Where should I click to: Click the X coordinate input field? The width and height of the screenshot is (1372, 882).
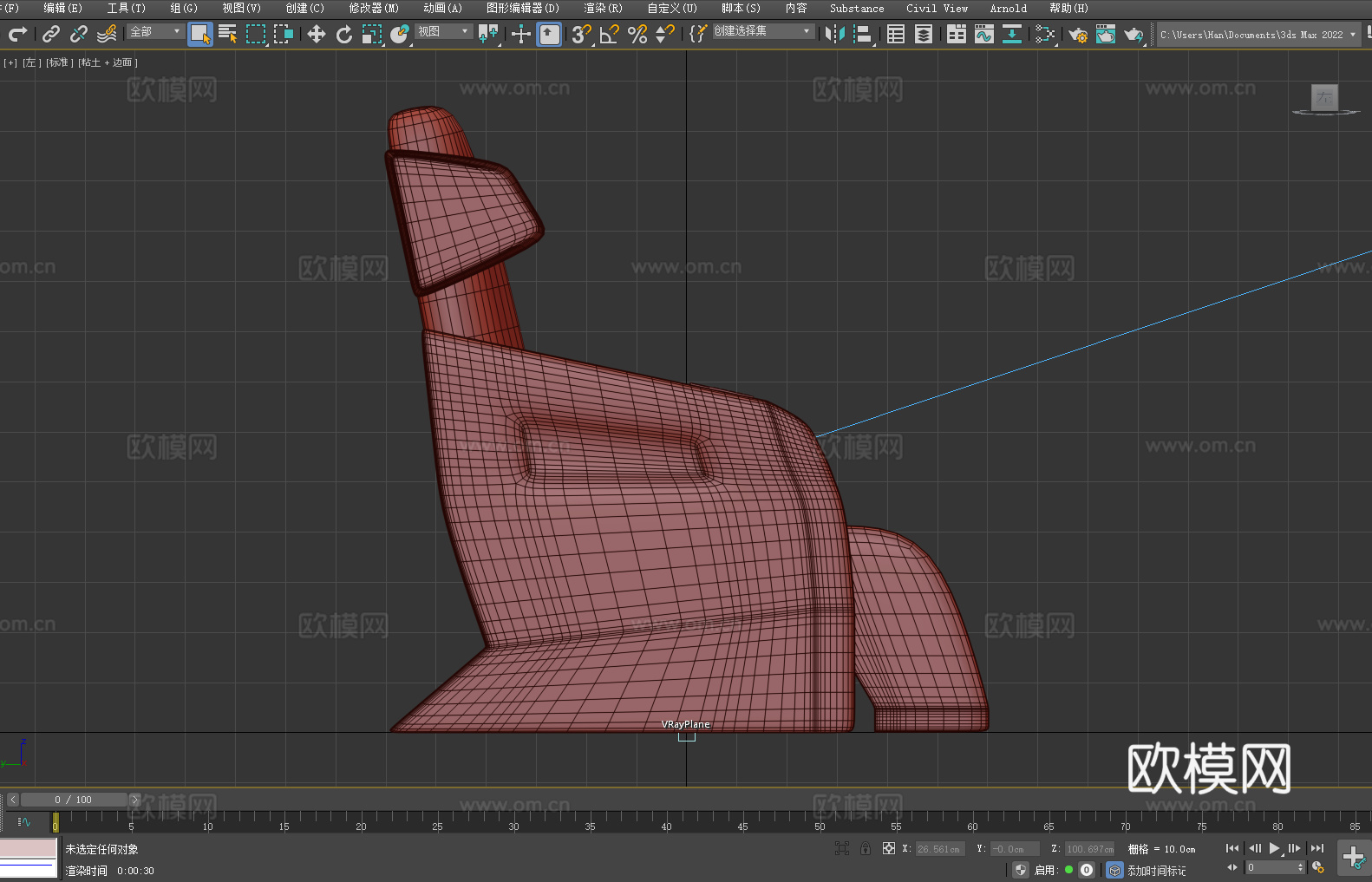939,849
